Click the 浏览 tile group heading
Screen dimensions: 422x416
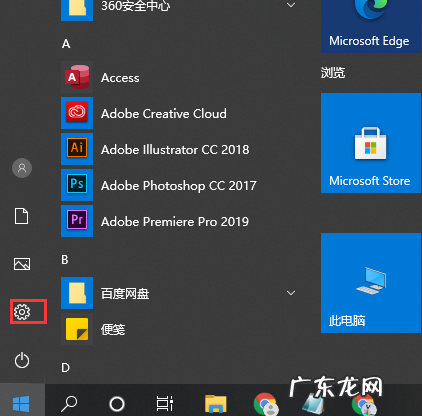coord(333,73)
